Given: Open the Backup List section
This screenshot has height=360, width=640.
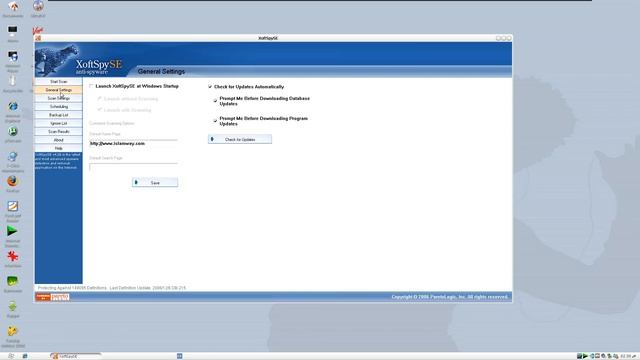Looking at the screenshot, I should click(59, 115).
